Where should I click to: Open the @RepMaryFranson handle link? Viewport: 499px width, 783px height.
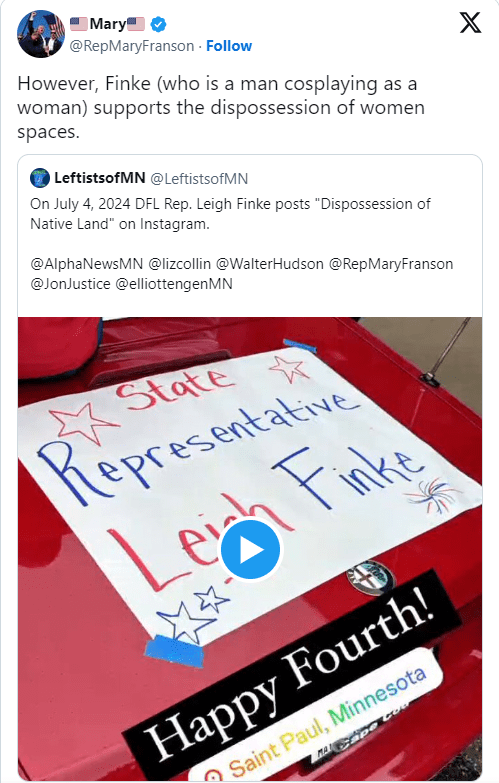pos(132,46)
